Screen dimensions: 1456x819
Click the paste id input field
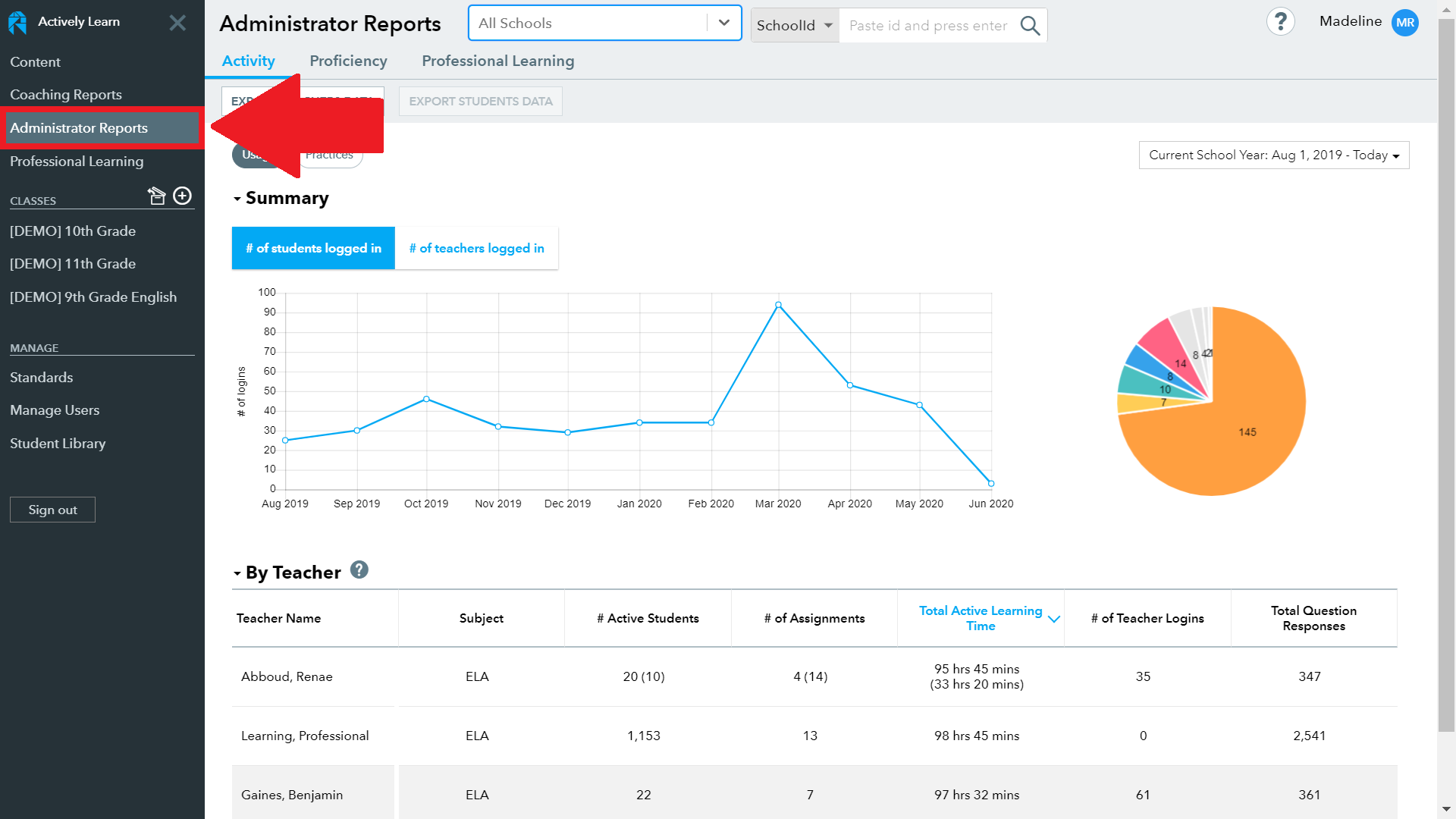pyautogui.click(x=927, y=25)
